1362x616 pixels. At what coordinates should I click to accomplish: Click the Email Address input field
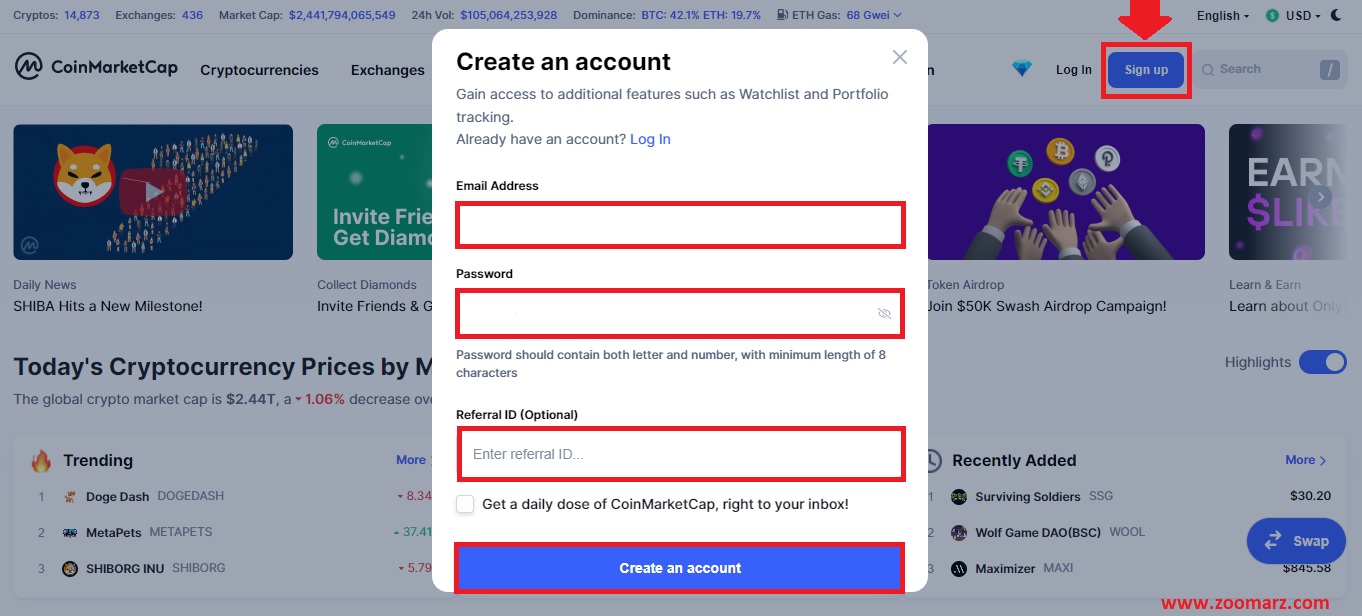(681, 225)
